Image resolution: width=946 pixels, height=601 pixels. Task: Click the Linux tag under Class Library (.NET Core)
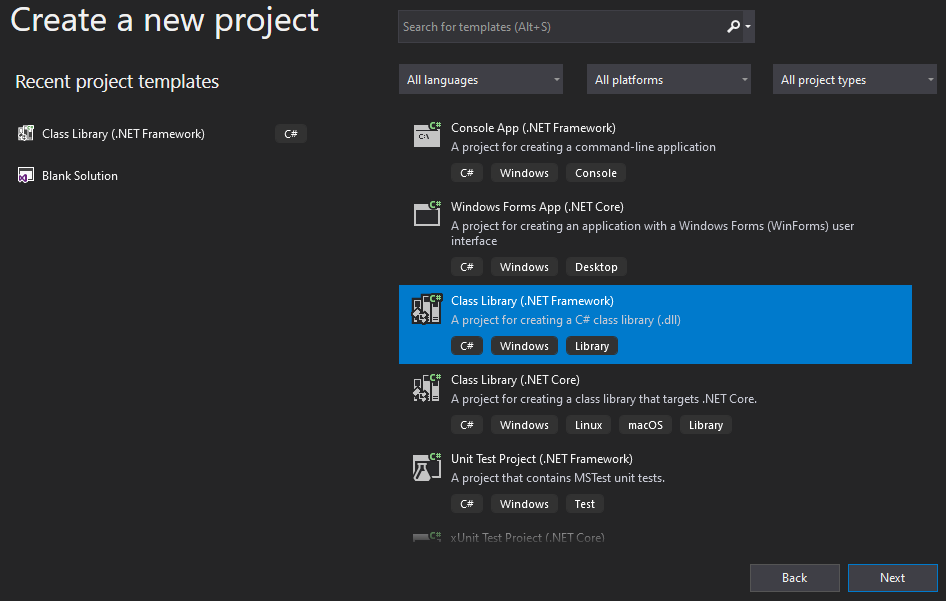pos(588,425)
